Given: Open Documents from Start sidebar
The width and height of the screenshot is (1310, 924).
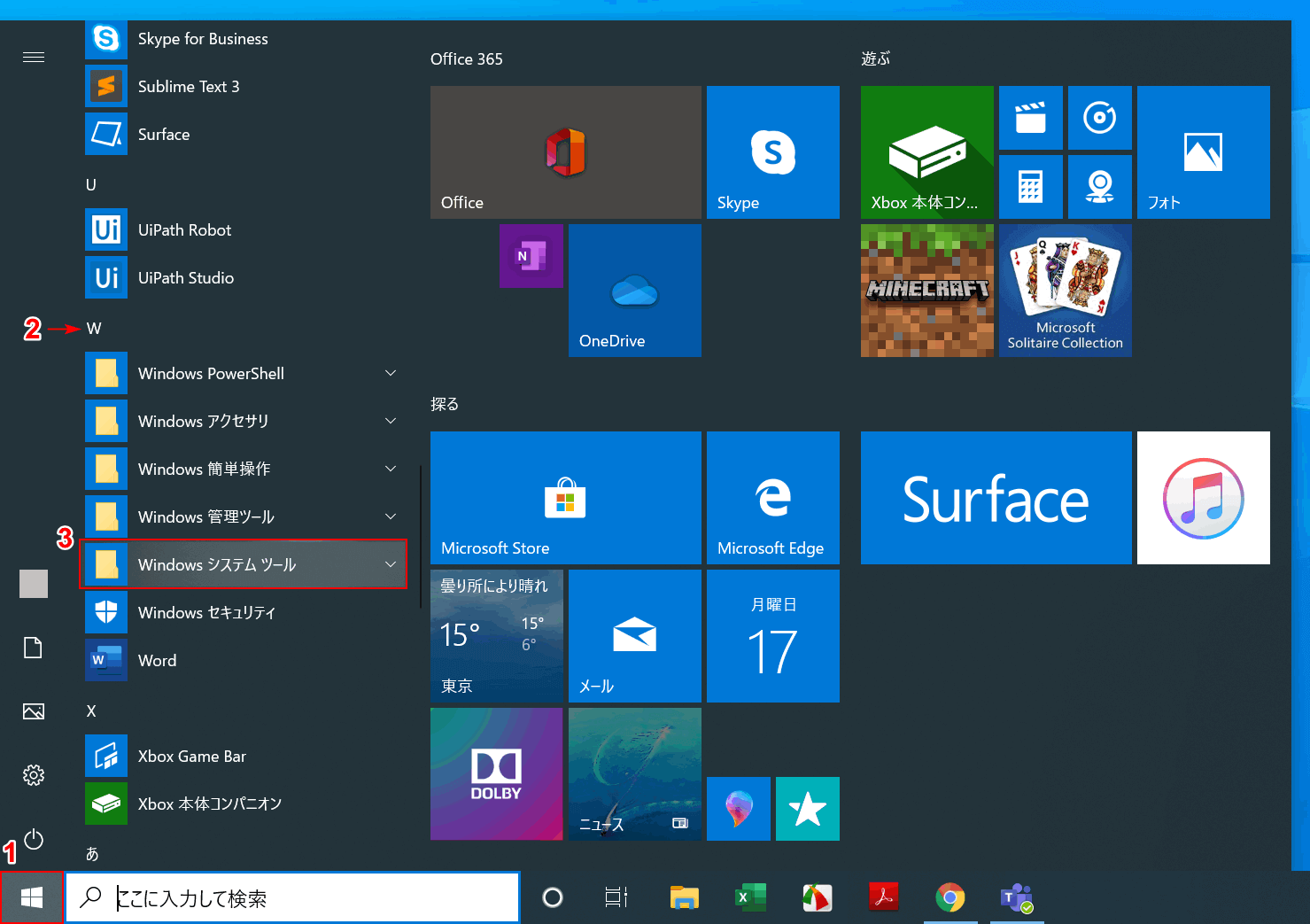Looking at the screenshot, I should [34, 648].
